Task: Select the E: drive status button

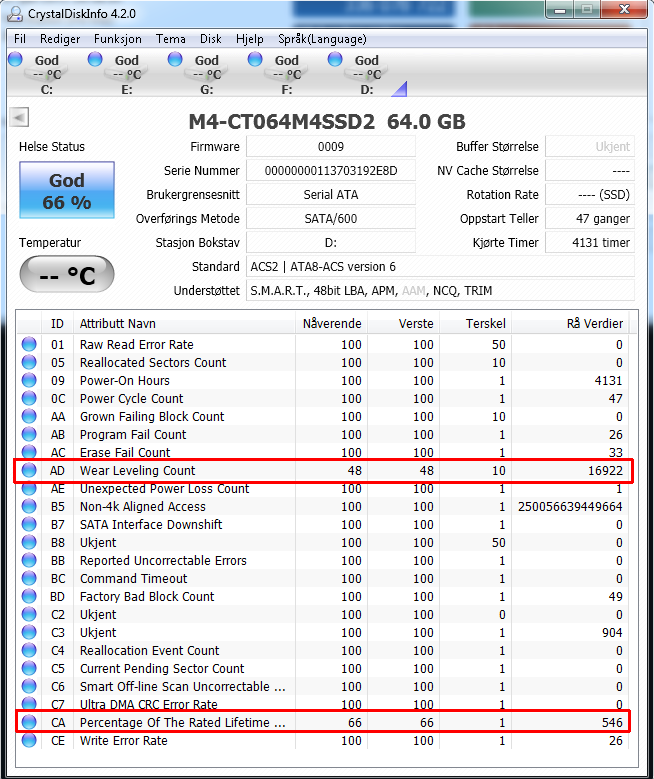Action: click(x=117, y=74)
